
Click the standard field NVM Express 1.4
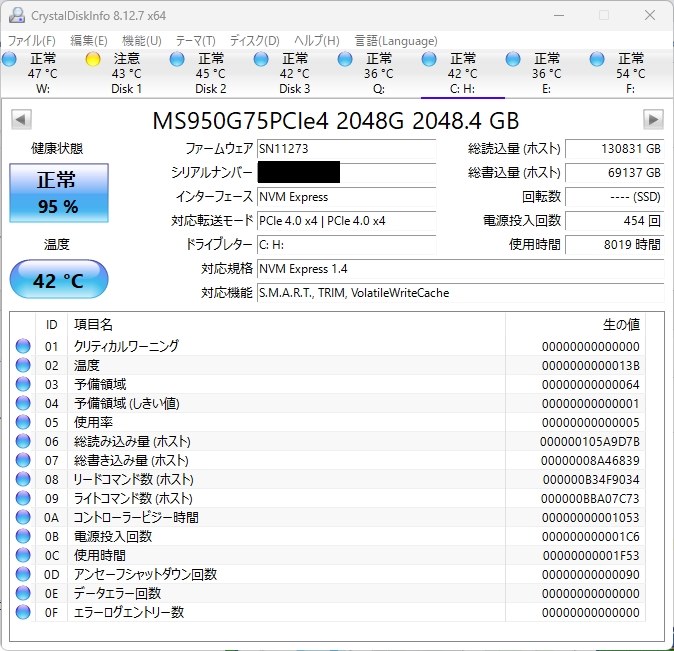pos(460,269)
